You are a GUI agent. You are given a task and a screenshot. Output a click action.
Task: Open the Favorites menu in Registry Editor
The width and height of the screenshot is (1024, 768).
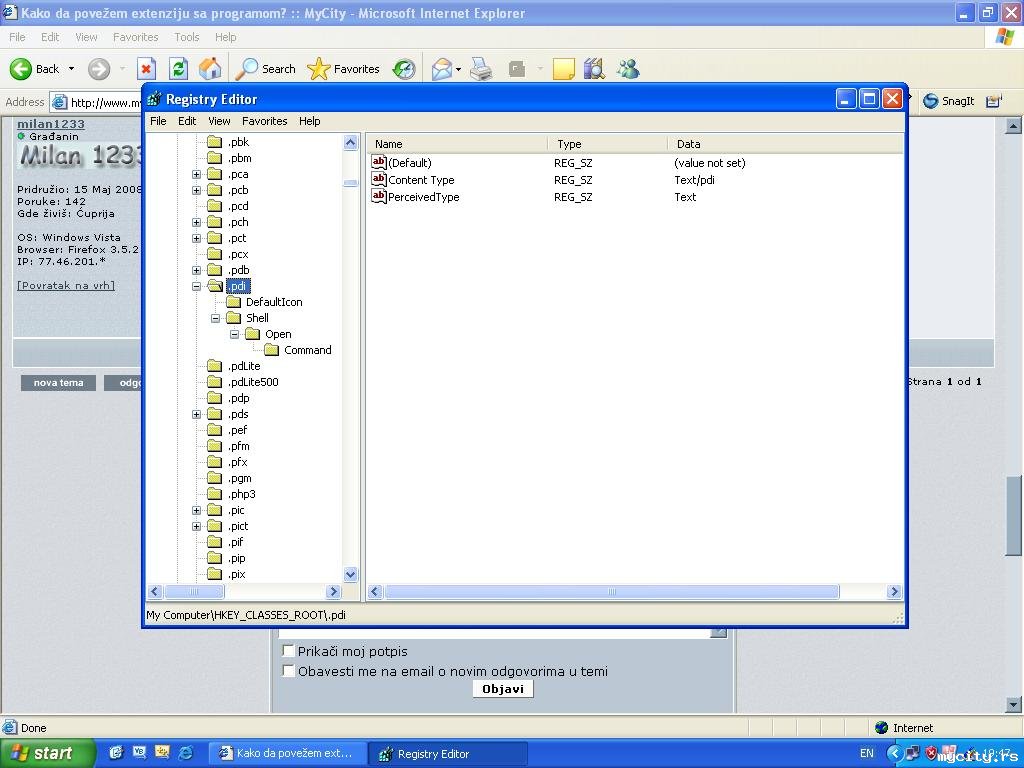pos(264,121)
